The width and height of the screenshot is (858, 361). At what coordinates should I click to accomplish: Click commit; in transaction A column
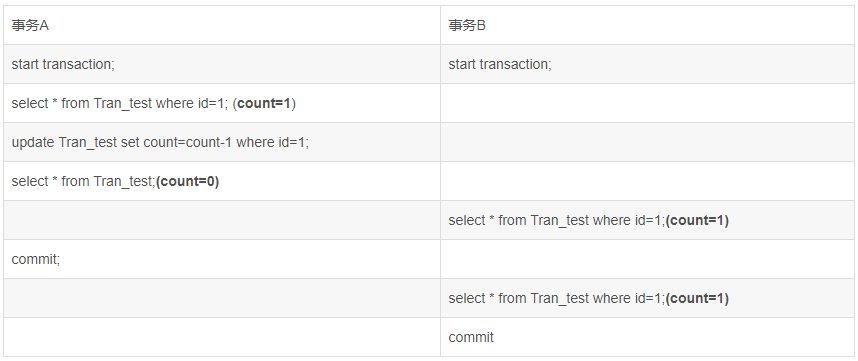(36, 259)
